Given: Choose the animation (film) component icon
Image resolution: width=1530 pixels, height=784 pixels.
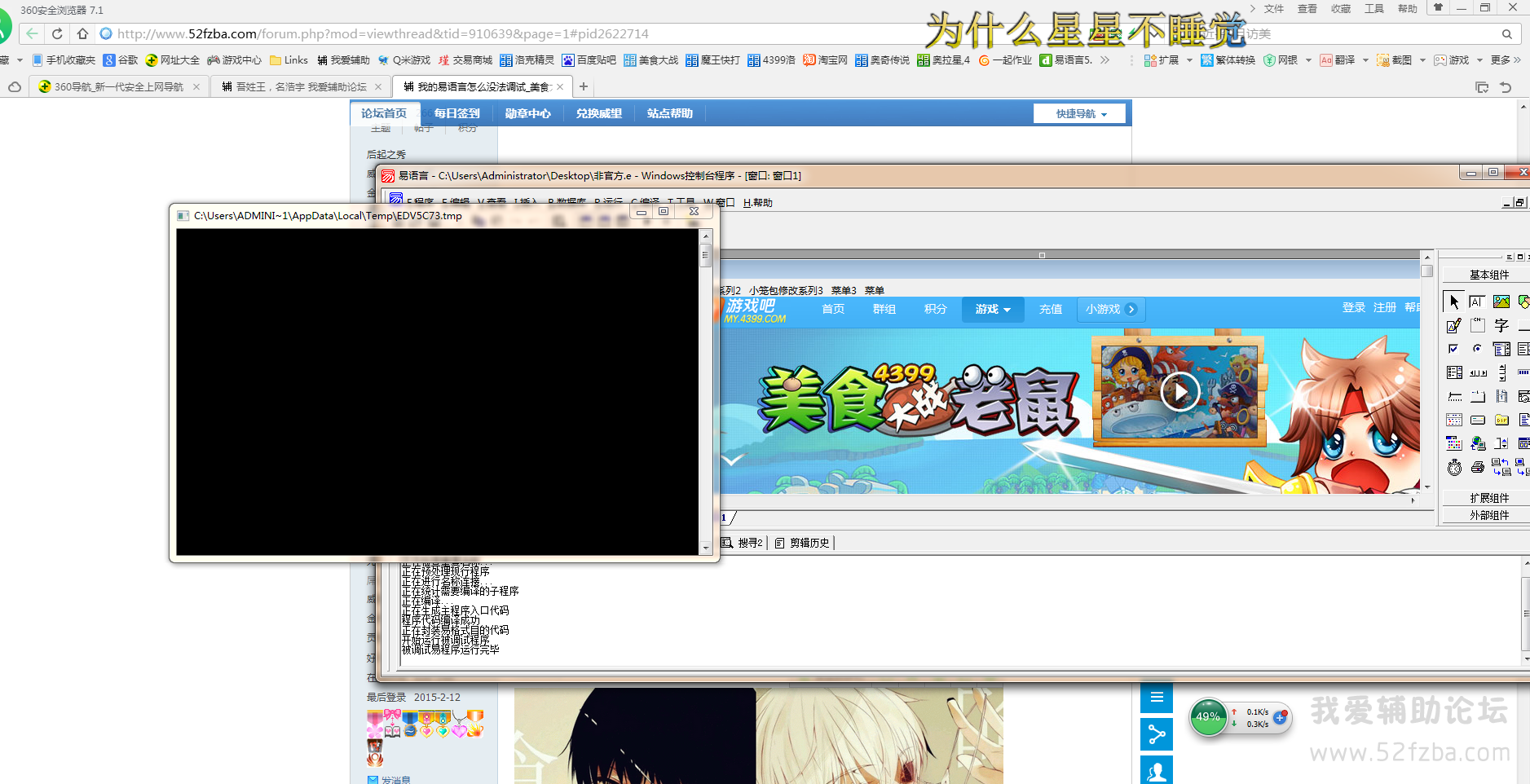Looking at the screenshot, I should 1501,396.
